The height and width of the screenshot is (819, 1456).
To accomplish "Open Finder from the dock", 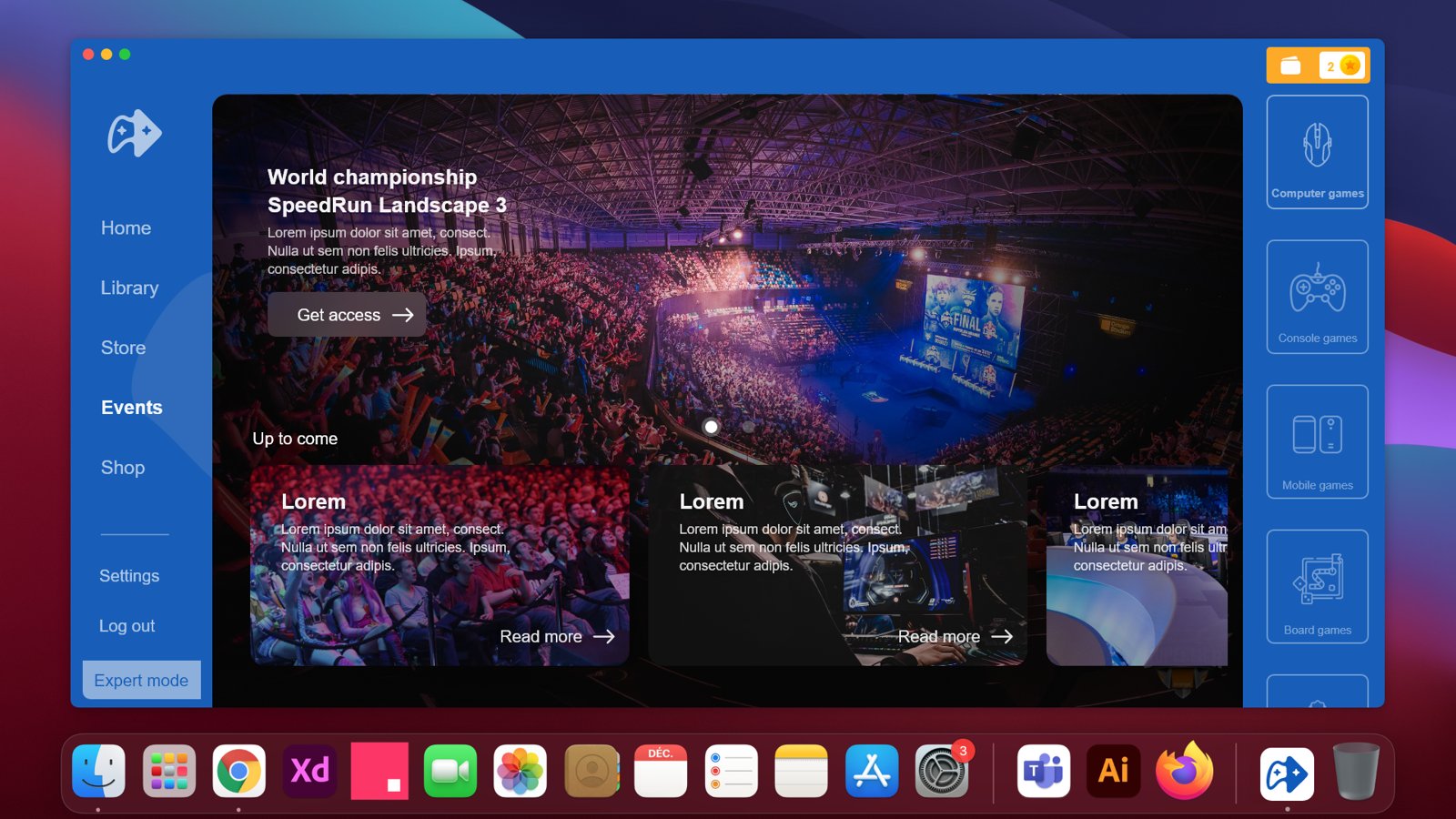I will (x=98, y=771).
